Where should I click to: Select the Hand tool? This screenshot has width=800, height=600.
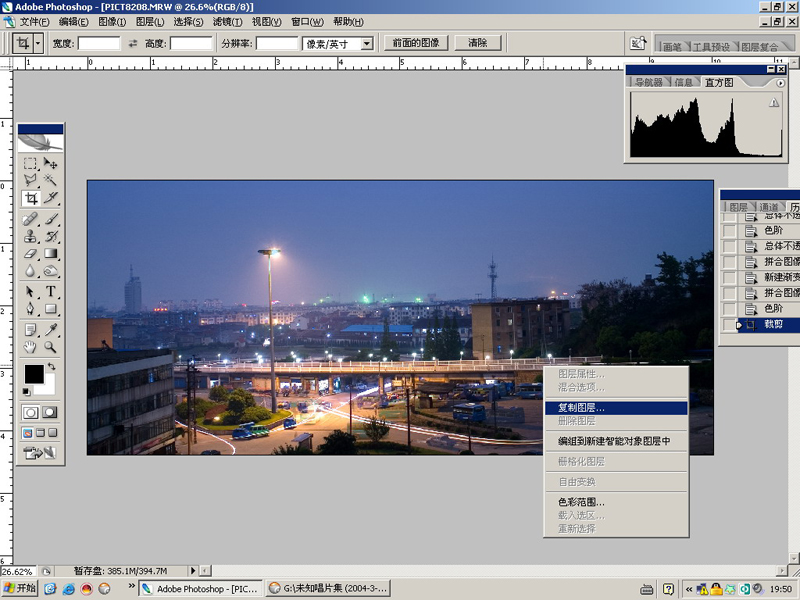tap(30, 347)
